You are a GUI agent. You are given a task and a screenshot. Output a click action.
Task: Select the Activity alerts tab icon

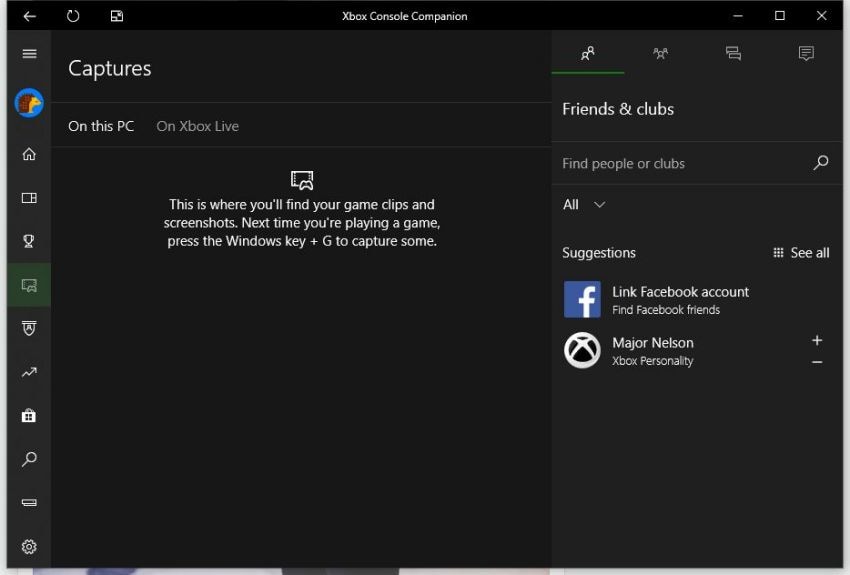[x=806, y=53]
